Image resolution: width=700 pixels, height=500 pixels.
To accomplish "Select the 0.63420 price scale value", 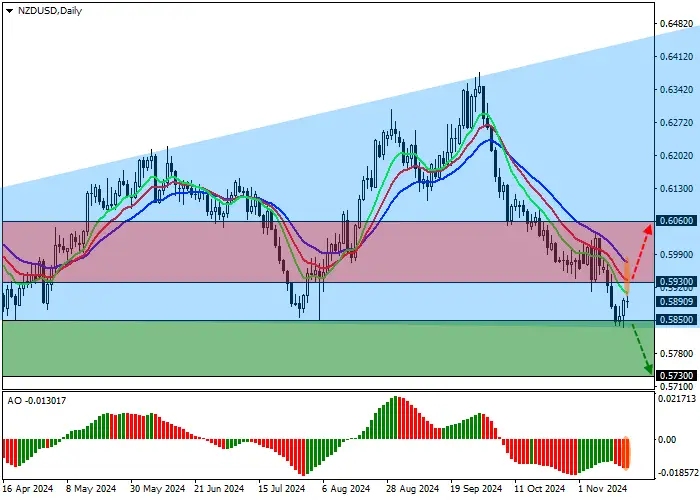I will (676, 90).
